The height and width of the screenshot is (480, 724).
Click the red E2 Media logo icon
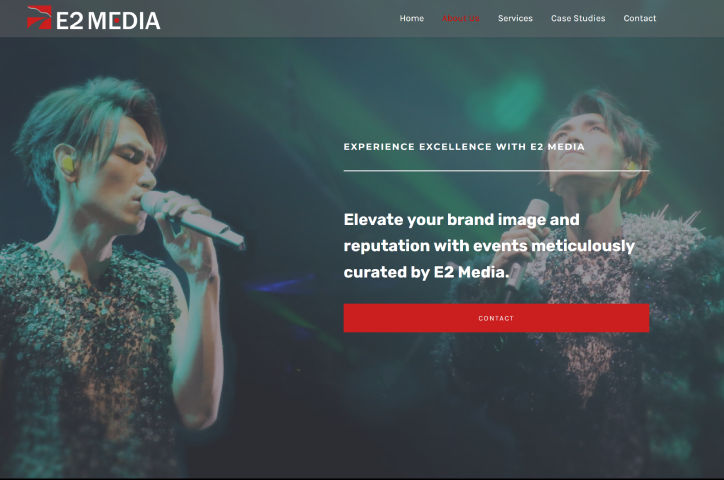[x=39, y=18]
